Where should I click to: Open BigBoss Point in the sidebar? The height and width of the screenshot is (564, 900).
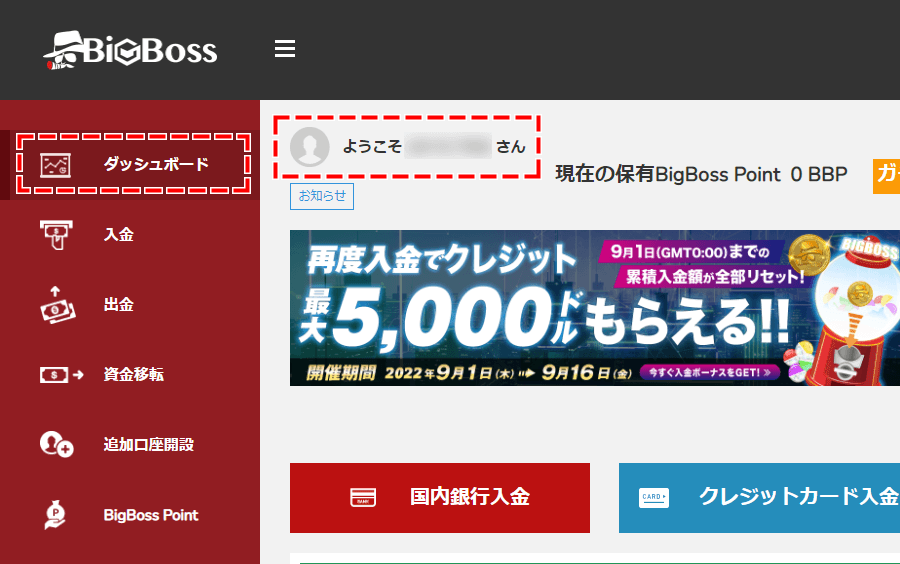click(130, 515)
